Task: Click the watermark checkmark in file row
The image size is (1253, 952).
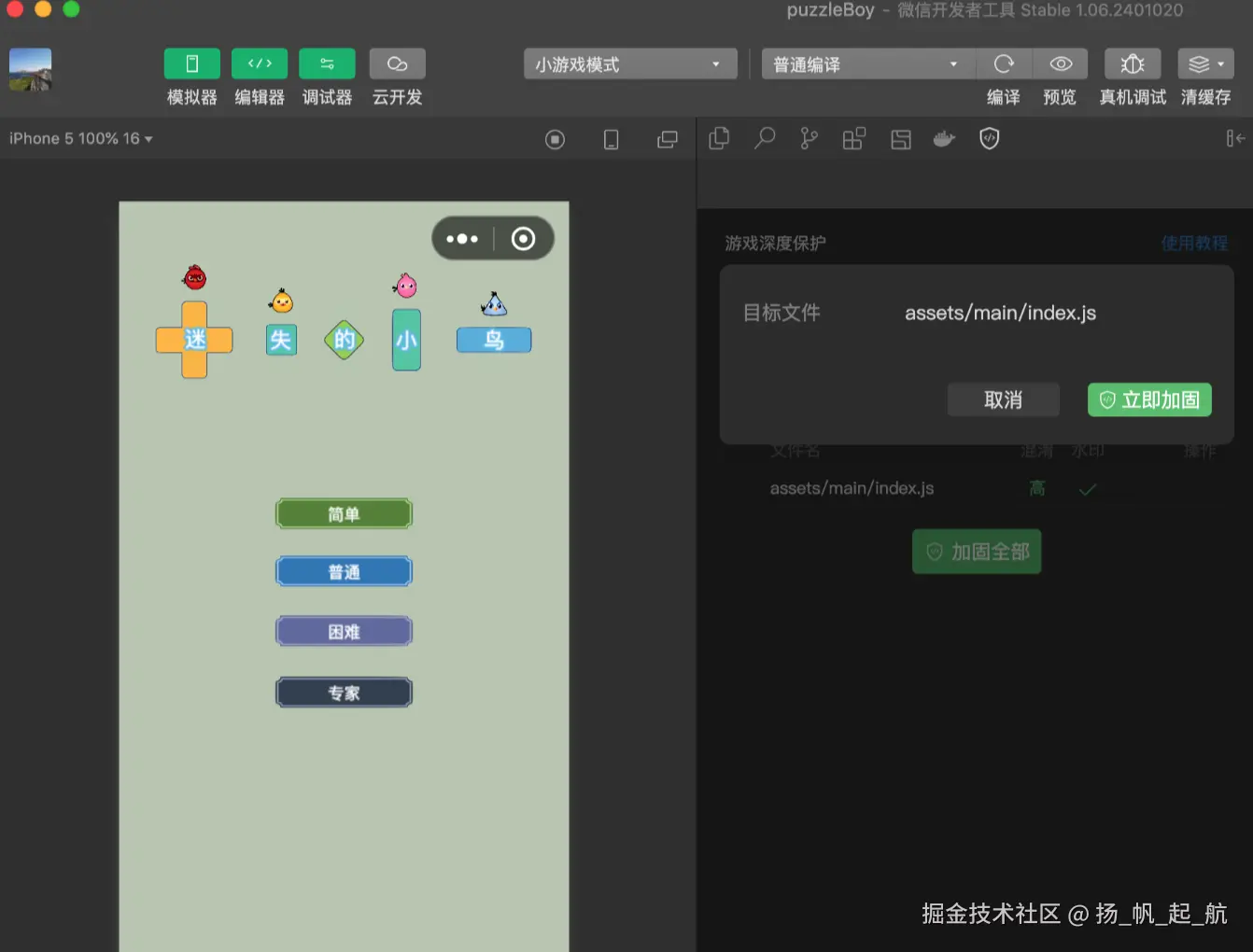Action: coord(1088,489)
